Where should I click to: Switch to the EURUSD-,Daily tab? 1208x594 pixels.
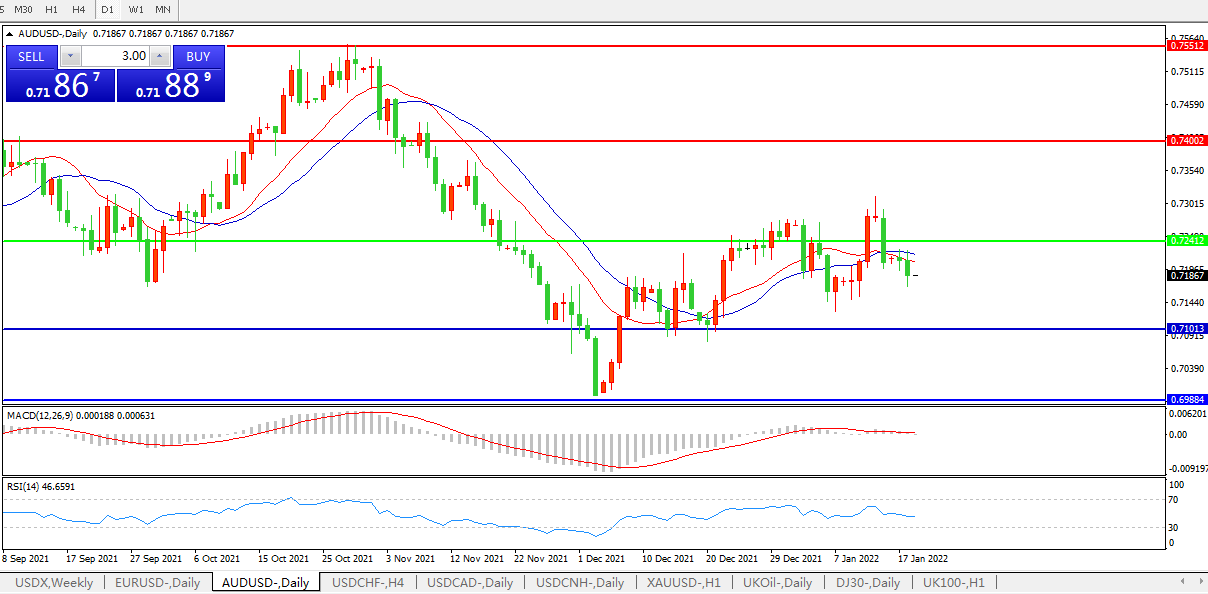coord(158,583)
